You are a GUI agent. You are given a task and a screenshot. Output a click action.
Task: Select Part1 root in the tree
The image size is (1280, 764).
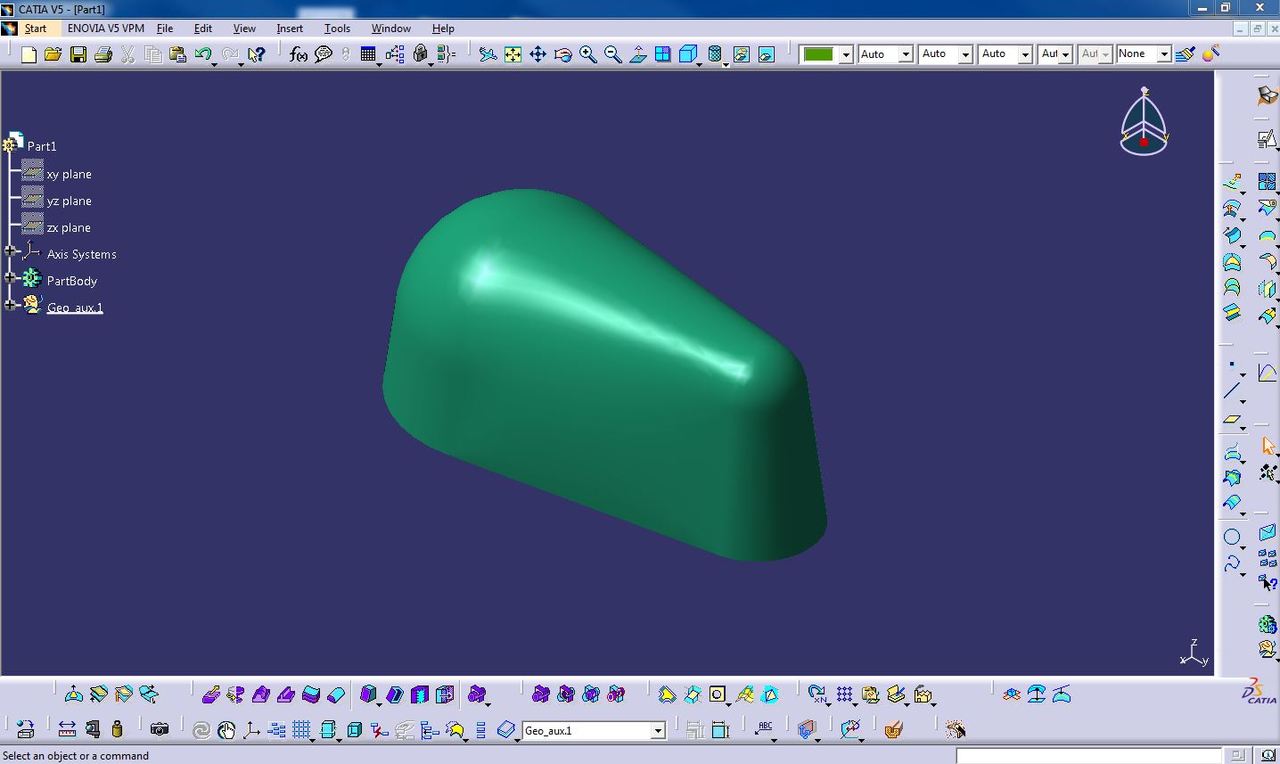pos(42,146)
